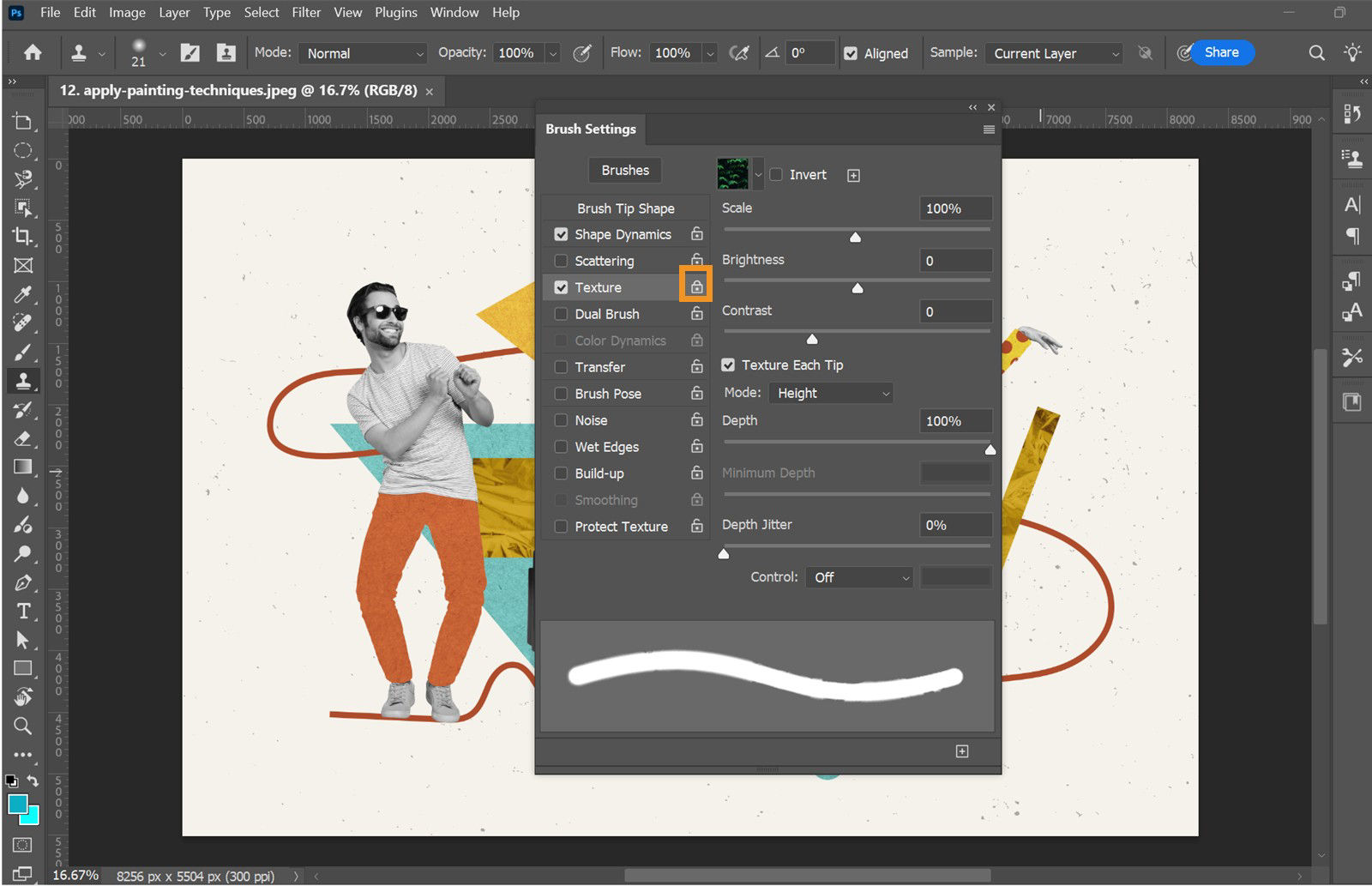
Task: Toggle the Texture lock icon
Action: pyautogui.click(x=695, y=284)
